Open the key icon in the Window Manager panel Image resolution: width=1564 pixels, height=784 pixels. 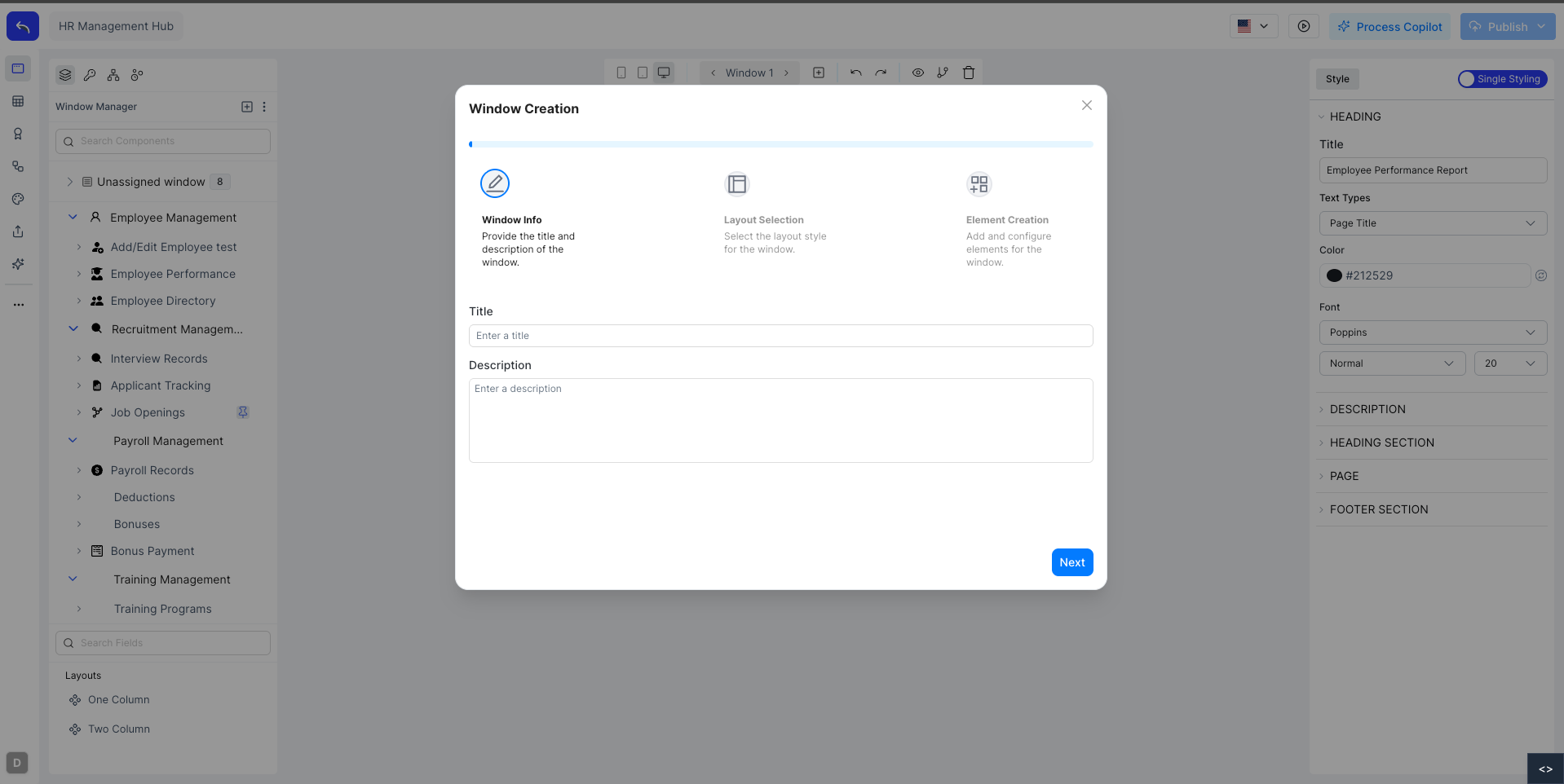point(90,75)
